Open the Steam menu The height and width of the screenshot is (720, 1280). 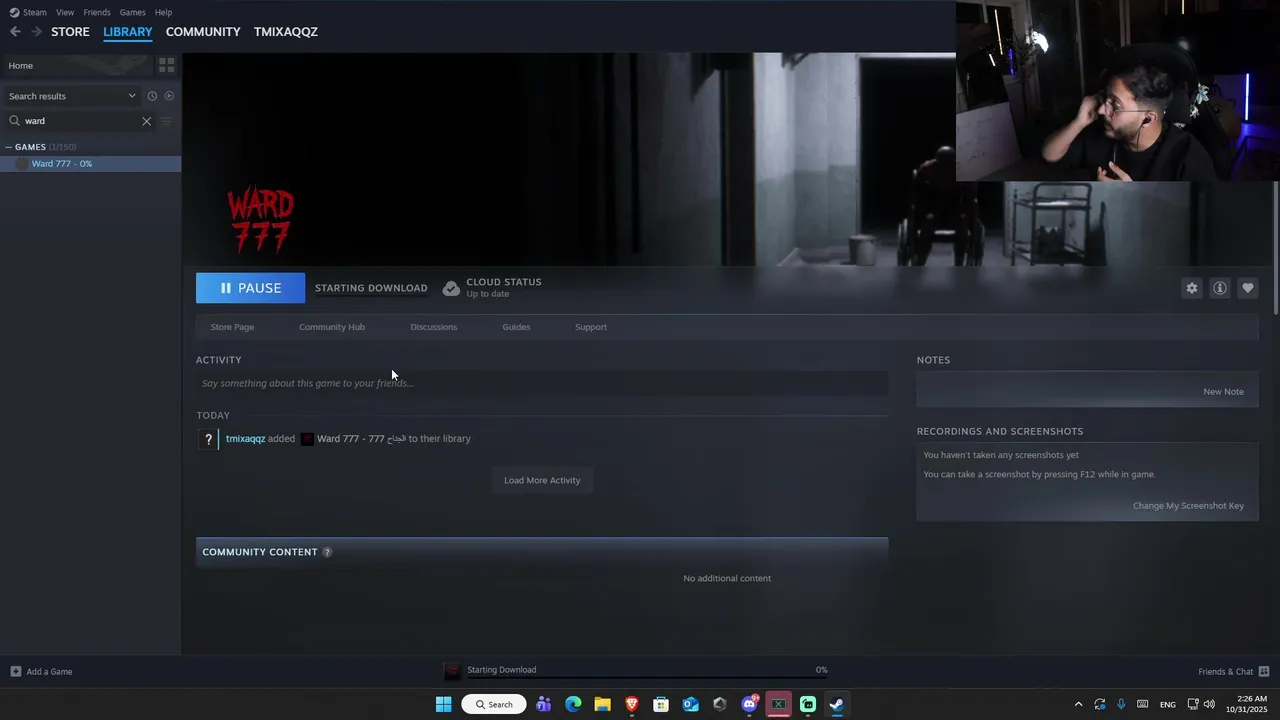pos(35,12)
